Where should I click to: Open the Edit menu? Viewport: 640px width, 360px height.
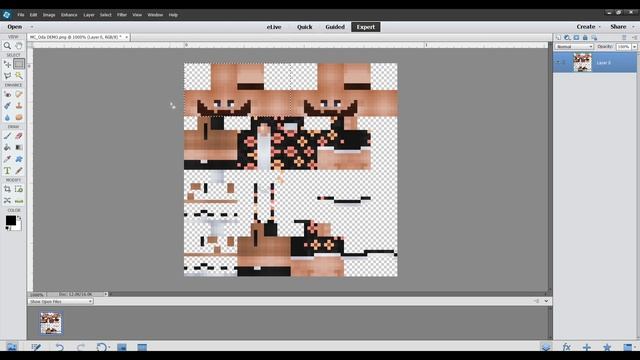33,15
